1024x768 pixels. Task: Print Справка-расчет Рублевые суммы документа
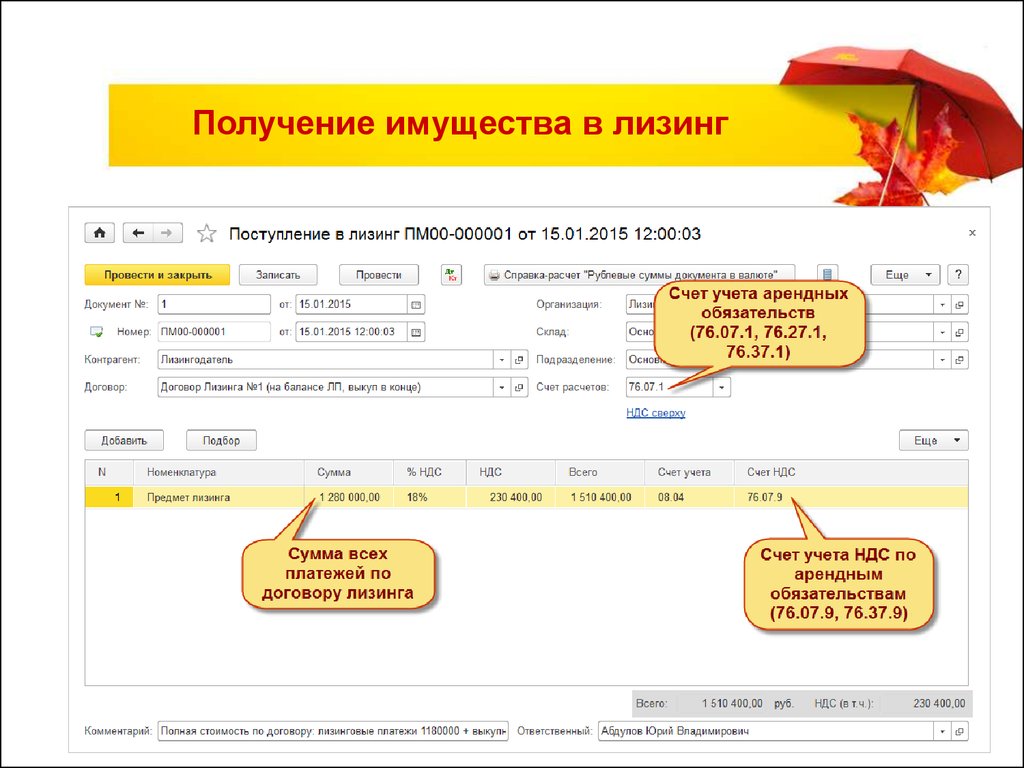[x=639, y=275]
